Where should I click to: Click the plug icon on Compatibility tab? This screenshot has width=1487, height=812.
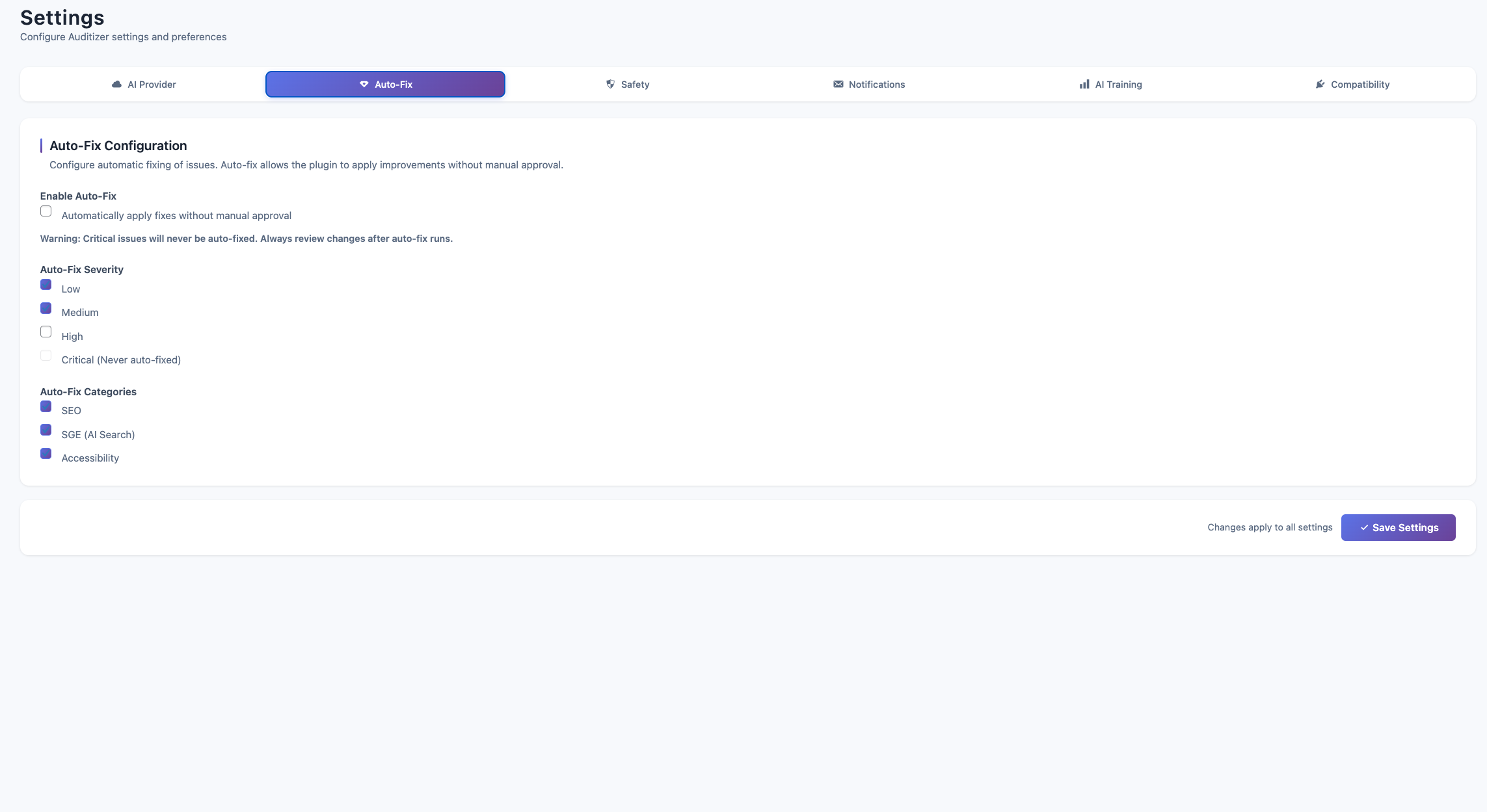1320,85
